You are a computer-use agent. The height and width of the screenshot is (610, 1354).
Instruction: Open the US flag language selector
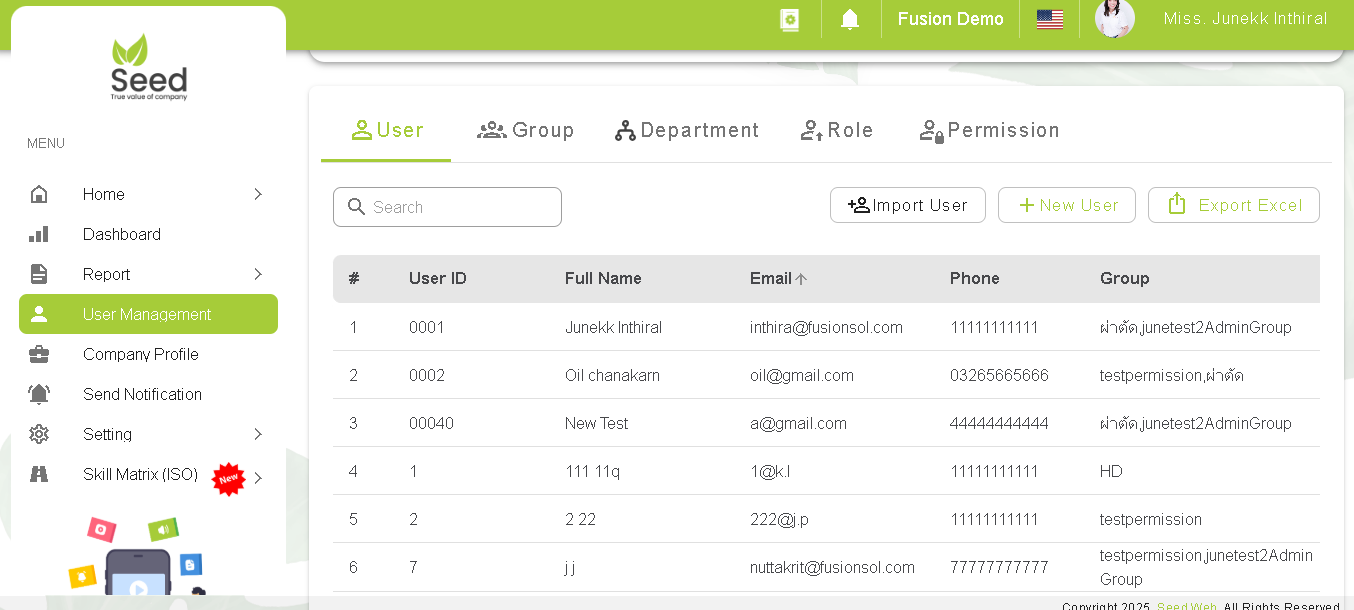pos(1049,18)
